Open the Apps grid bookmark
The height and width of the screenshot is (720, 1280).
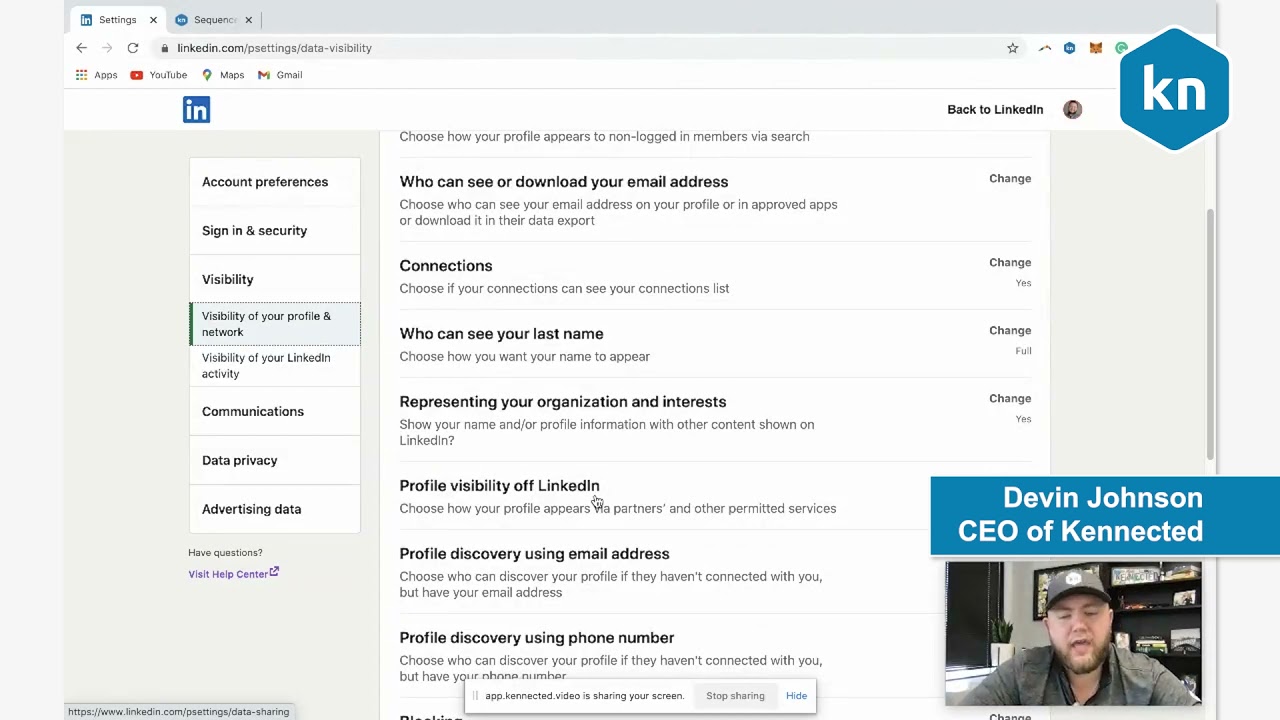pos(96,75)
